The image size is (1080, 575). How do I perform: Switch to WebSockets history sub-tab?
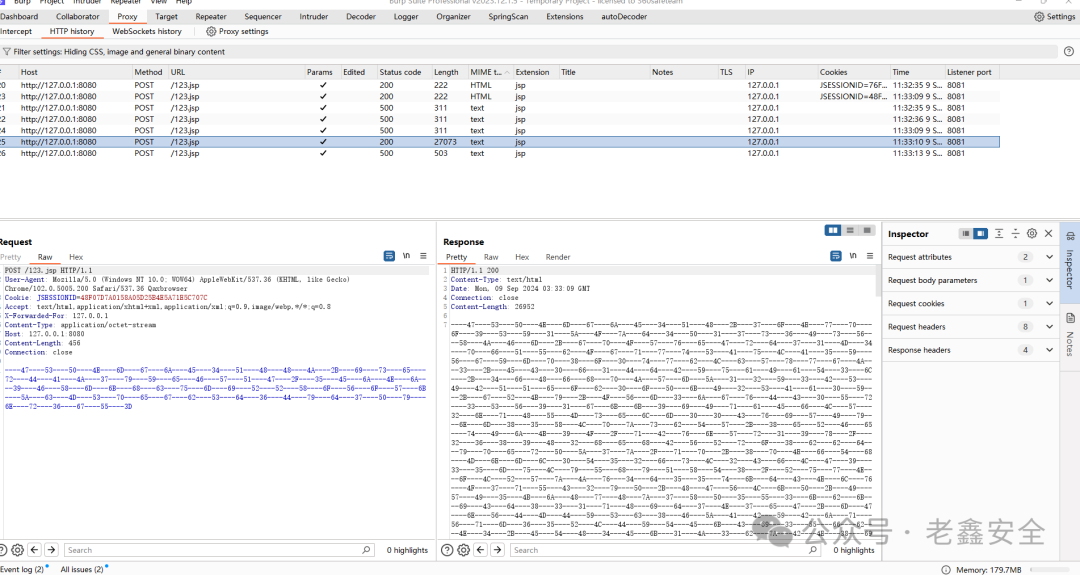pyautogui.click(x=147, y=31)
